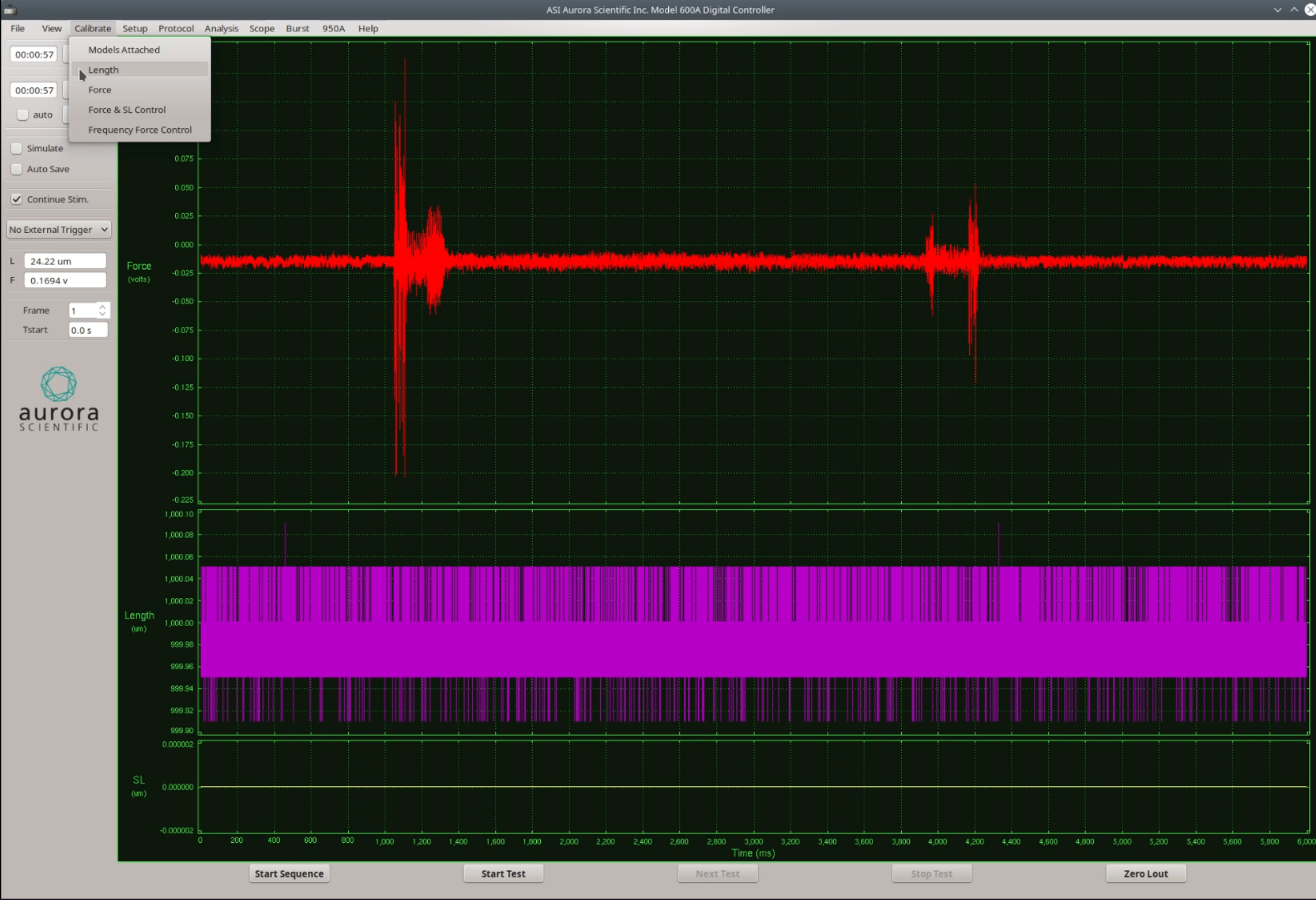Click the lower 00:00:57 timer field
This screenshot has width=1316, height=900.
pos(33,90)
